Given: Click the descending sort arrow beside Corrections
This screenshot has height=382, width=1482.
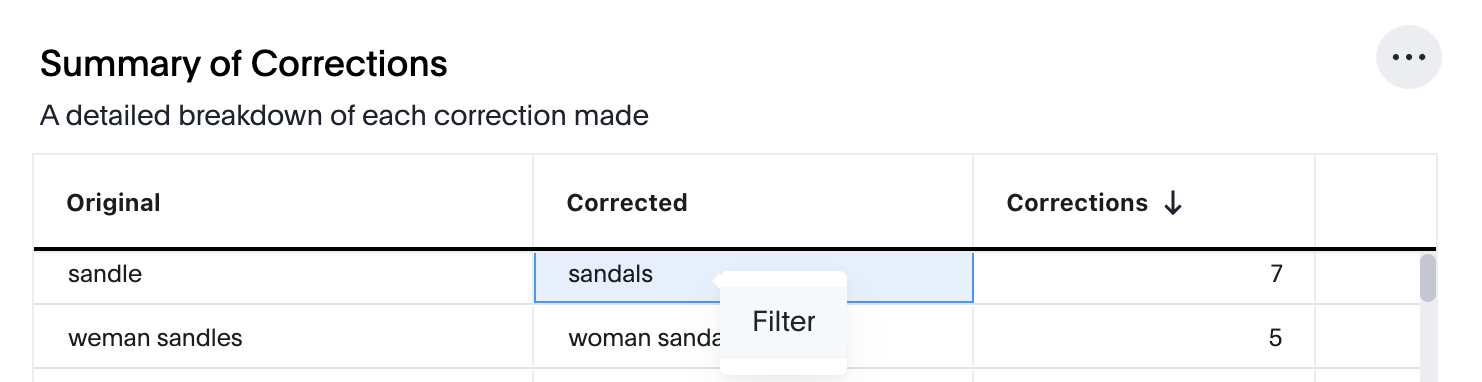Looking at the screenshot, I should [x=1173, y=203].
